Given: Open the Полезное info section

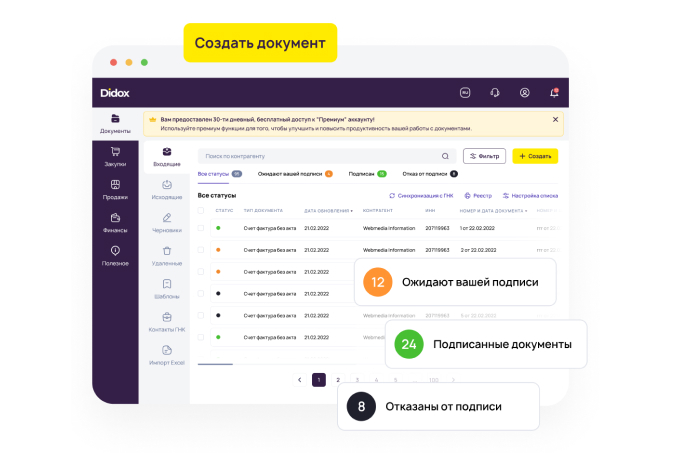Looking at the screenshot, I should click(115, 255).
